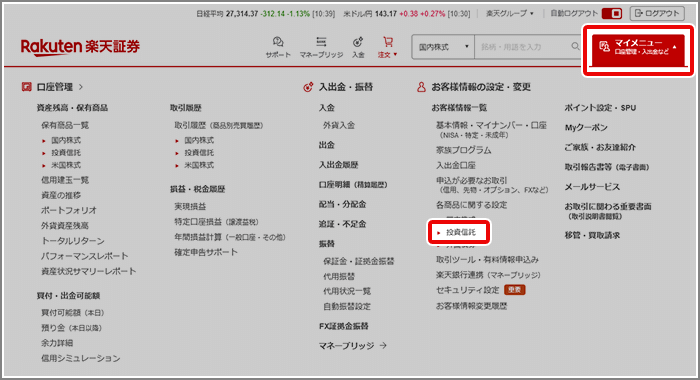The image size is (700, 380).
Task: Collapse the マイメニュー button
Action: (x=638, y=50)
